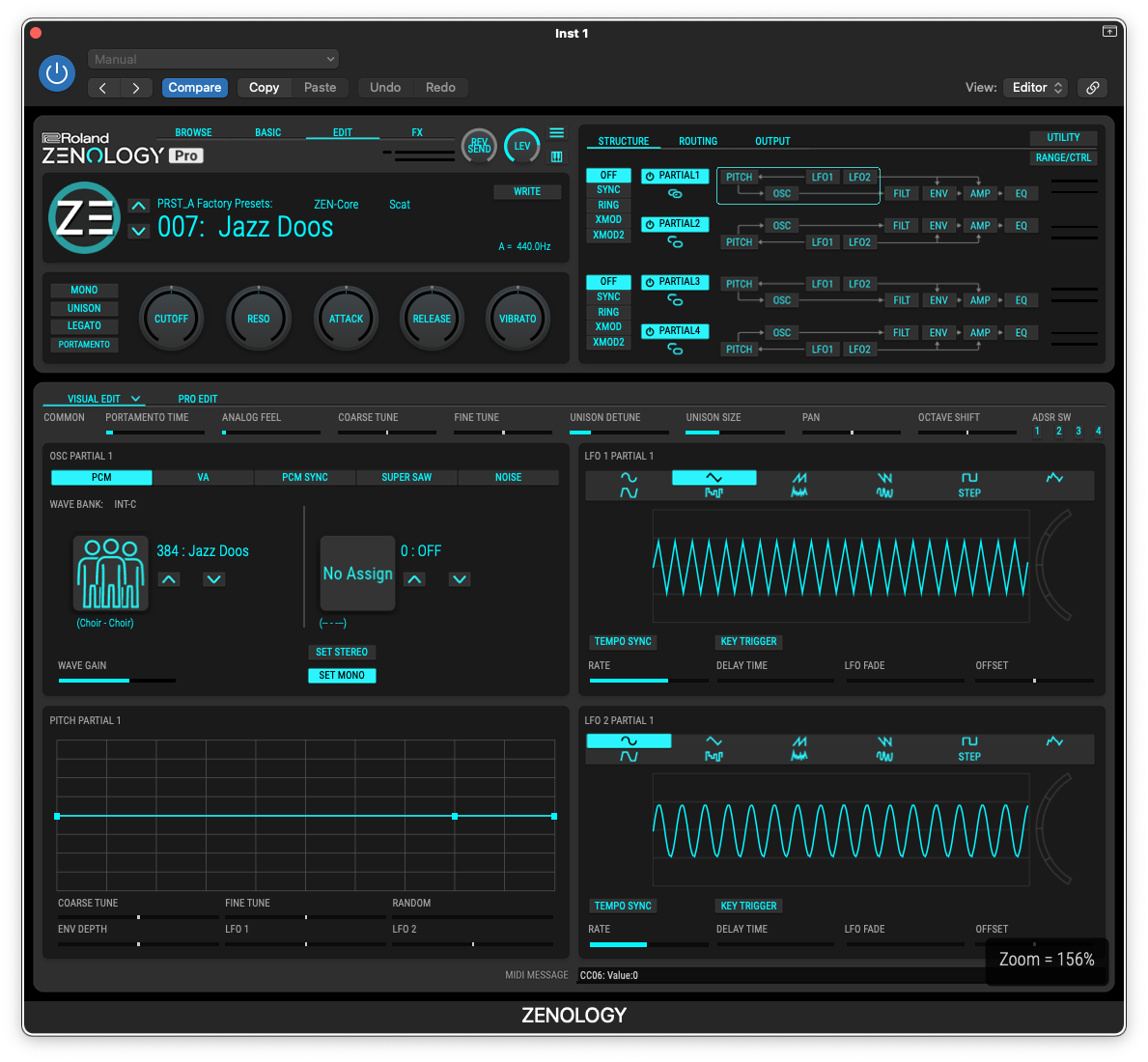This screenshot has height=1062, width=1148.
Task: Toggle the plugin power button
Action: [56, 73]
